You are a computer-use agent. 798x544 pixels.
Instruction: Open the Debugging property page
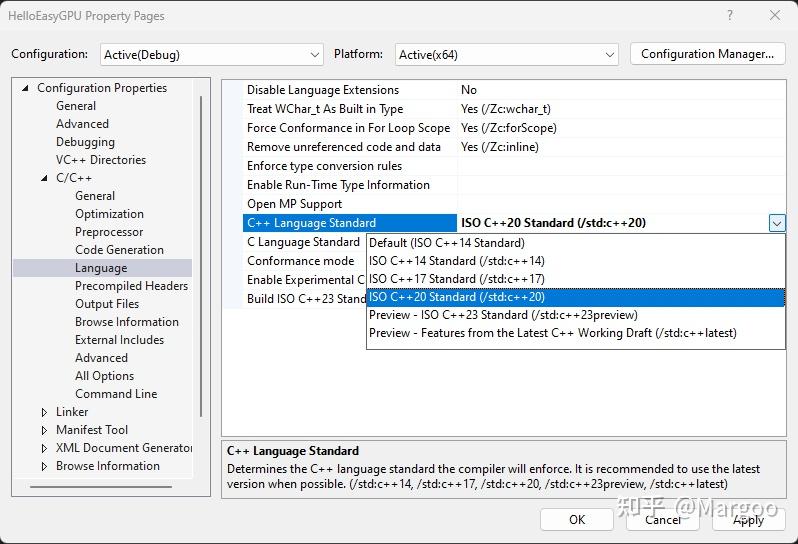[x=86, y=142]
